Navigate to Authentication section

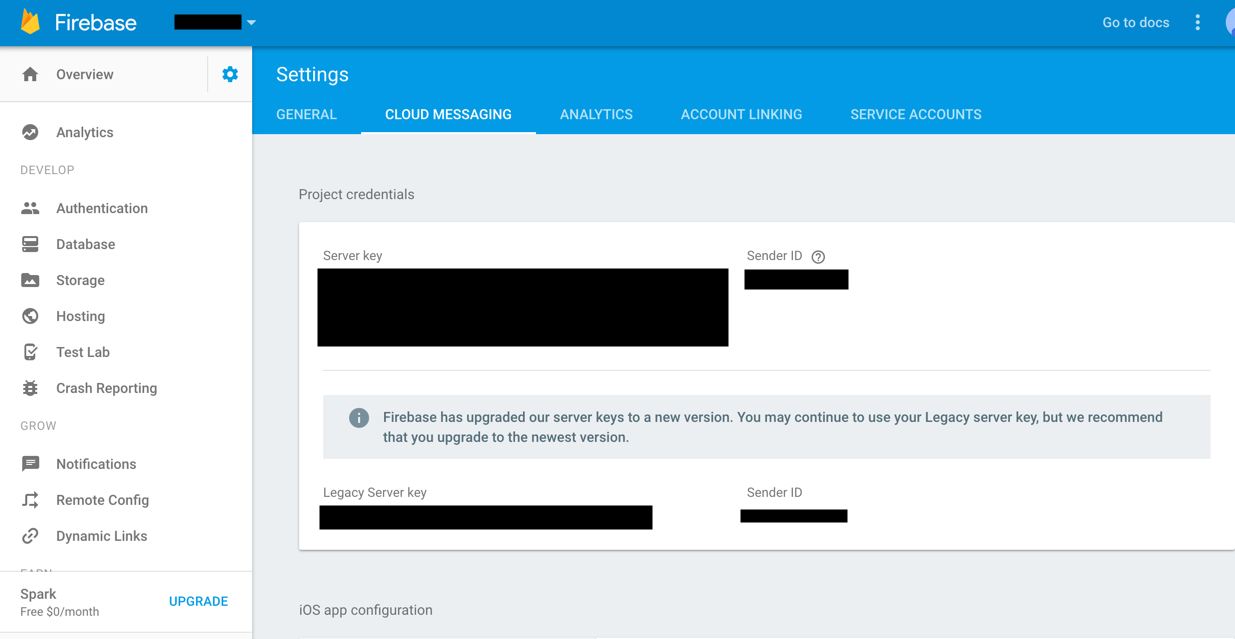pyautogui.click(x=102, y=208)
